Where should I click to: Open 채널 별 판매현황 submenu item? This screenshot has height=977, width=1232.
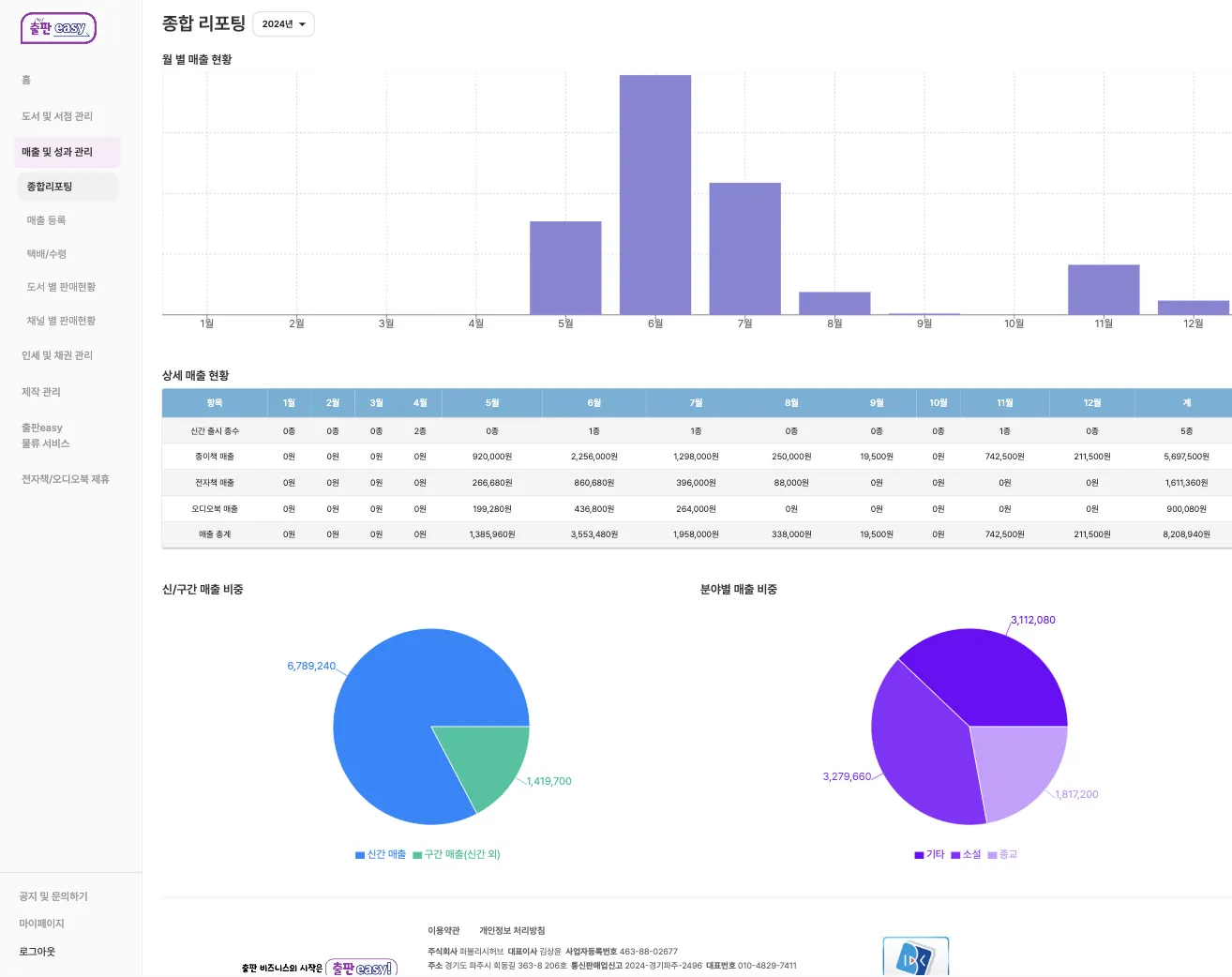click(x=61, y=321)
